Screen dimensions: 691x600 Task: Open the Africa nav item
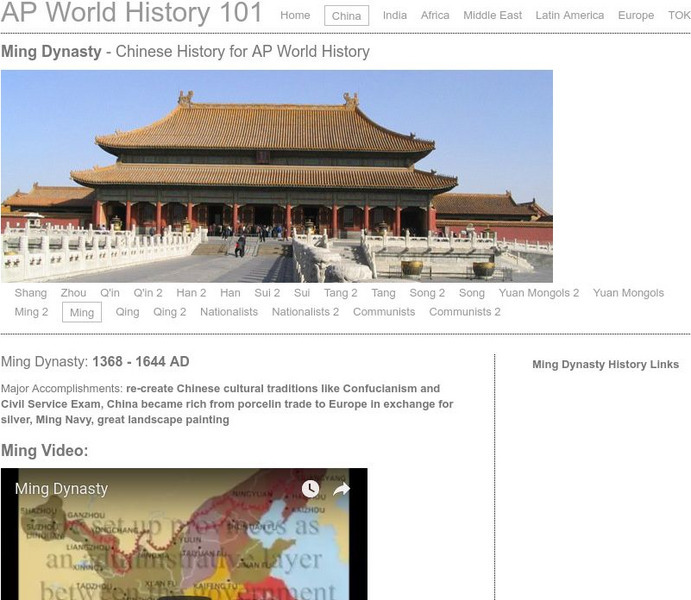(435, 15)
